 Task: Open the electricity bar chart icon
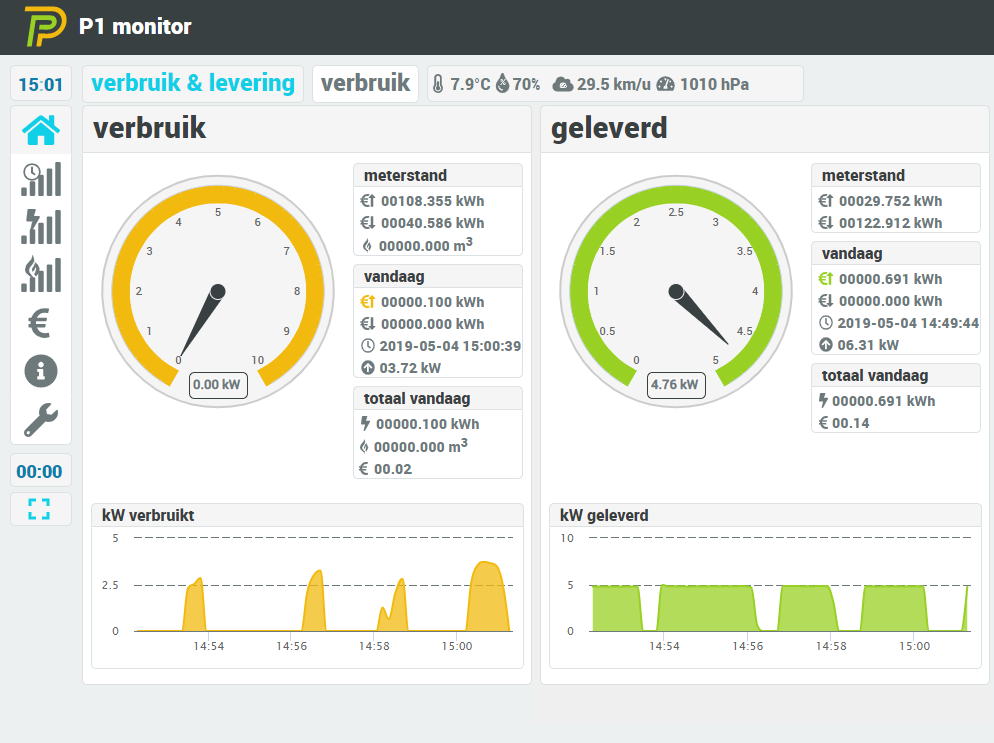point(41,226)
